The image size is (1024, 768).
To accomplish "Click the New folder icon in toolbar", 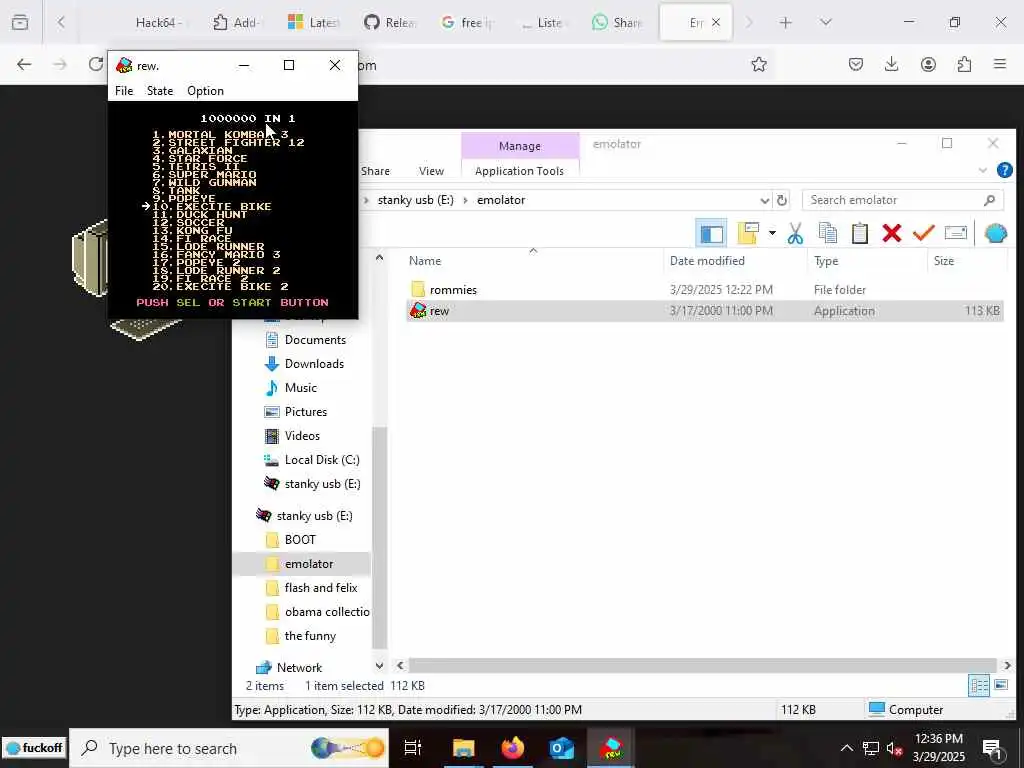I will 748,233.
